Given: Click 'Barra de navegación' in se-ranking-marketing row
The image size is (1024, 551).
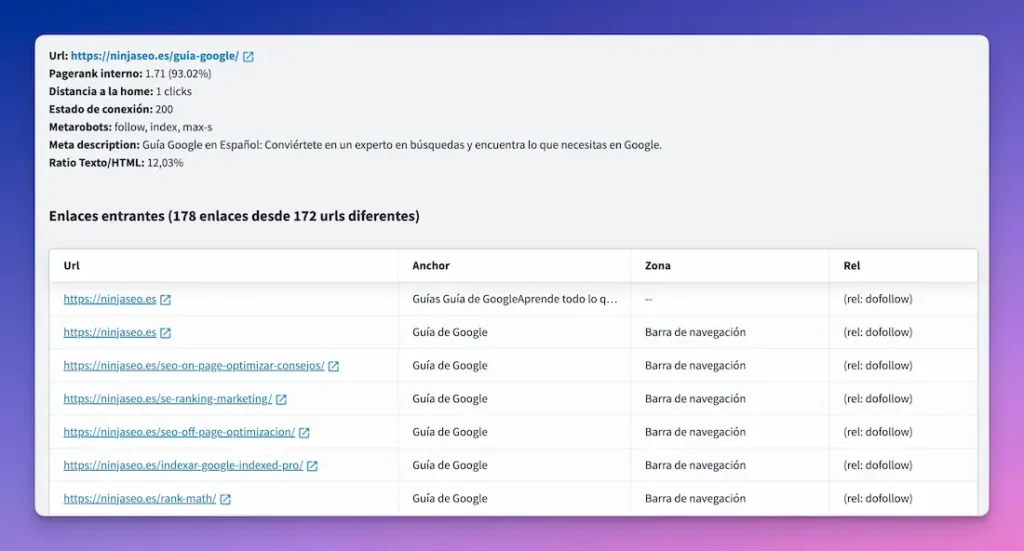Looking at the screenshot, I should point(695,399).
